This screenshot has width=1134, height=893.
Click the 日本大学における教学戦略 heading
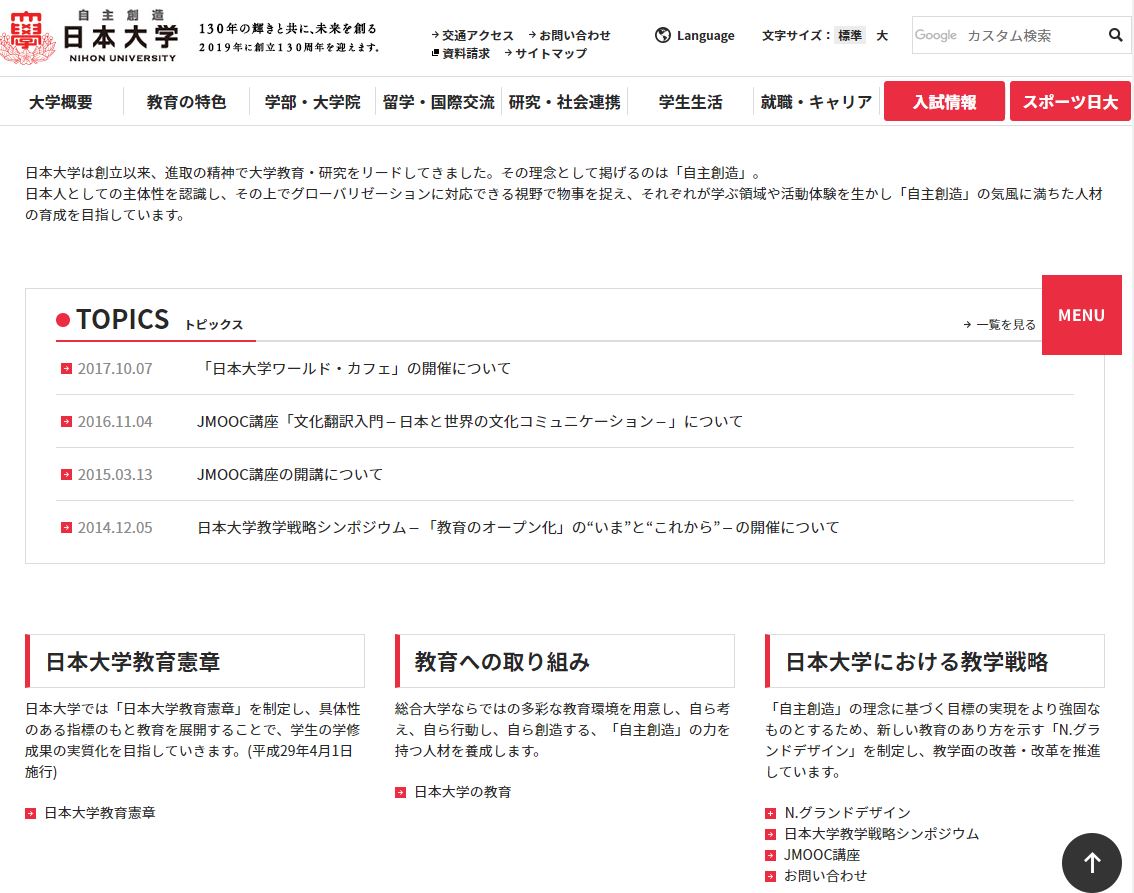tap(917, 662)
